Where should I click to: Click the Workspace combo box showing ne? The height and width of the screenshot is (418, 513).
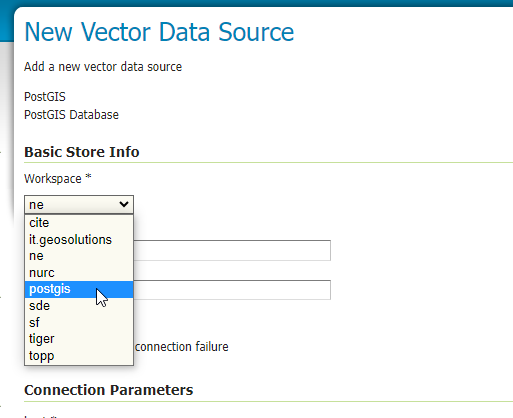[79, 204]
